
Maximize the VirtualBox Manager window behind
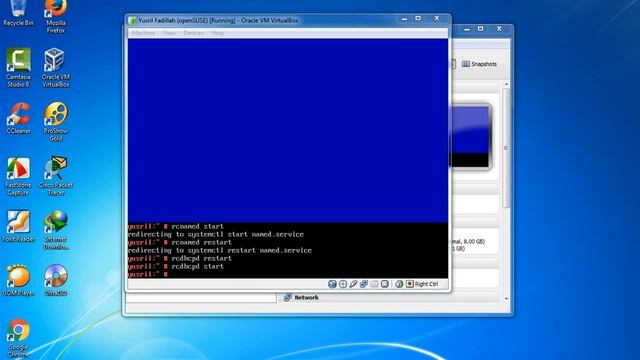[481, 29]
